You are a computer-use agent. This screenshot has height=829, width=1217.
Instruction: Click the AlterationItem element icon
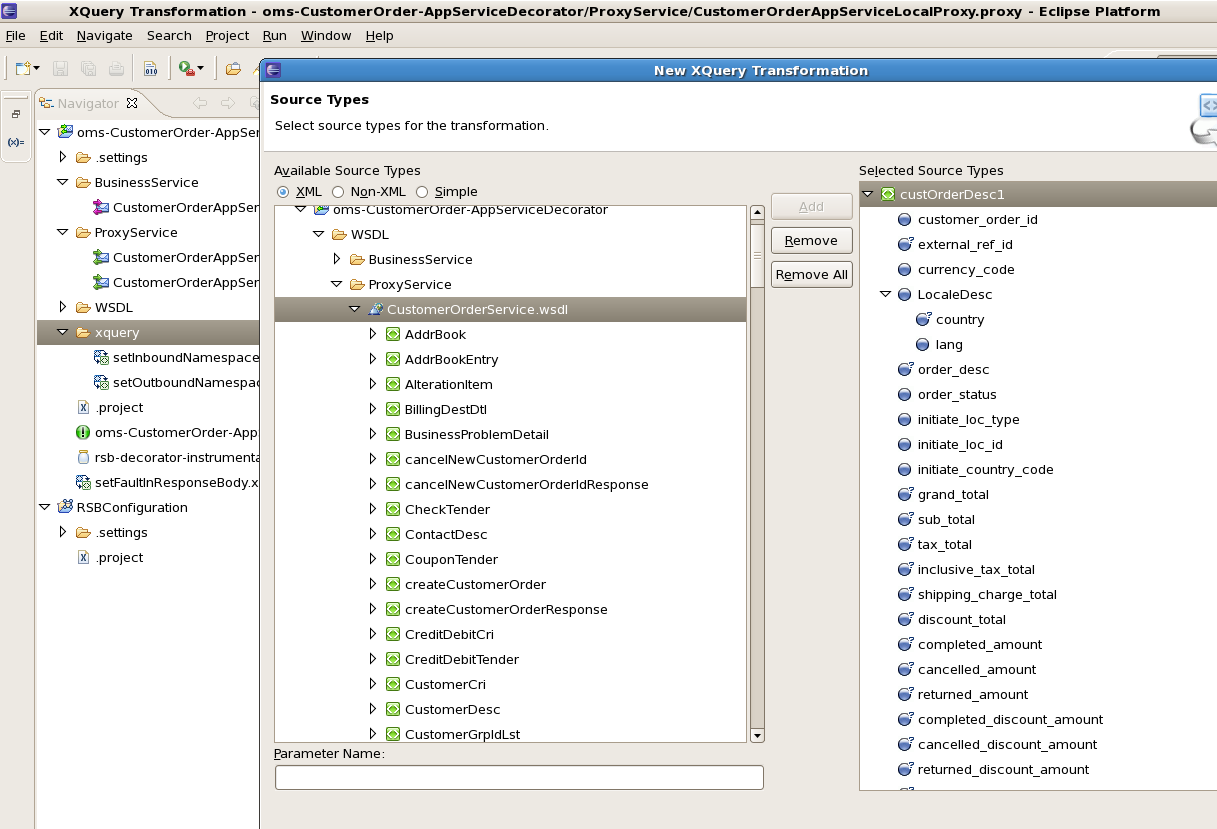(393, 384)
